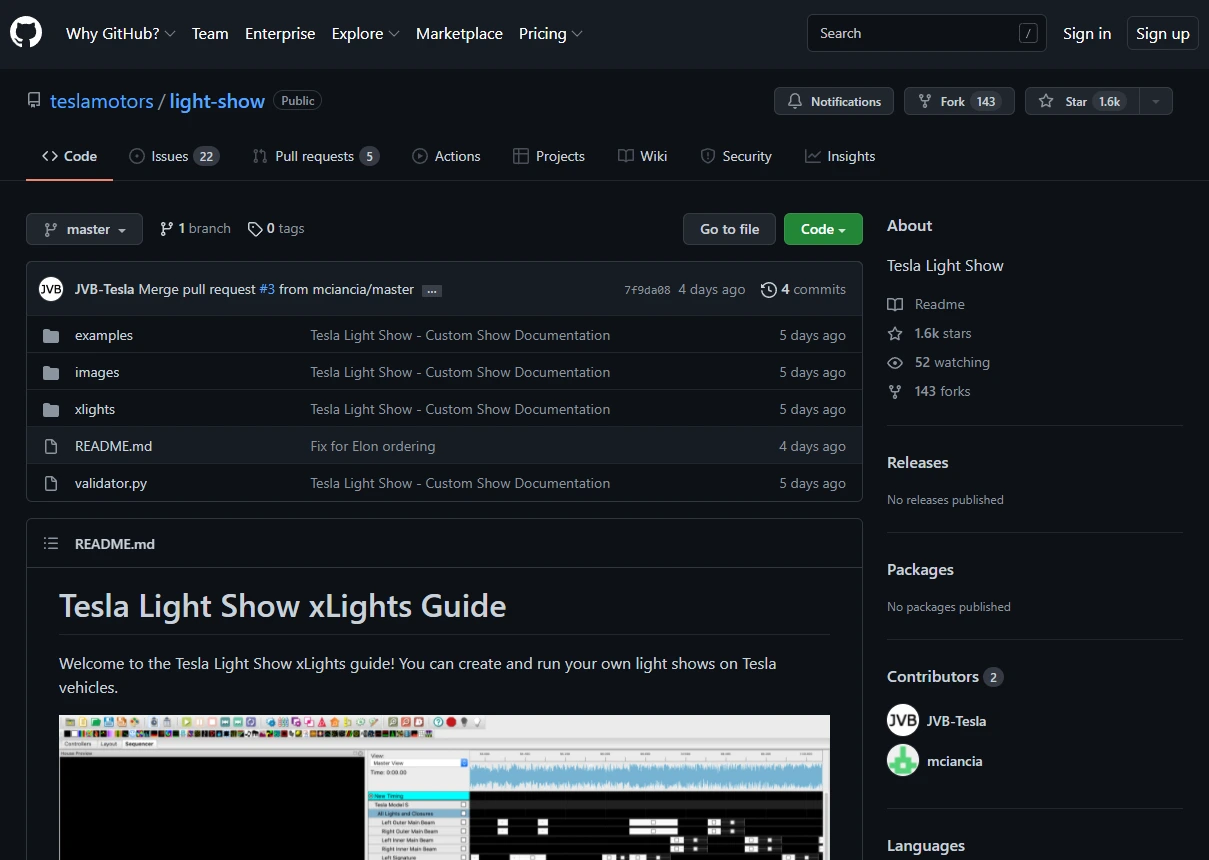The image size is (1209, 860).
Task: Switch to the Insights tab
Action: (x=840, y=156)
